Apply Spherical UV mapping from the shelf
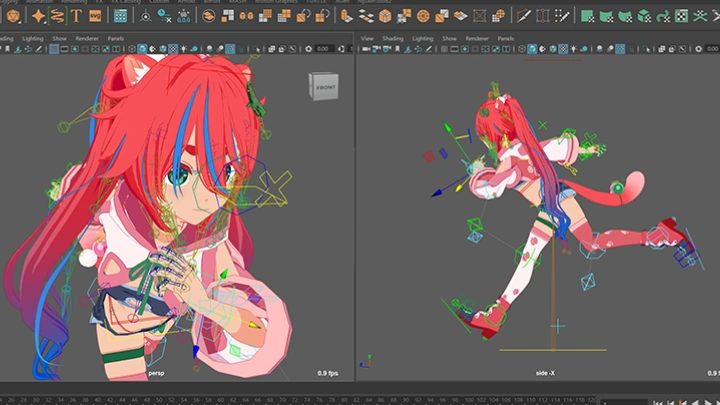Viewport: 720px width, 405px height. click(x=625, y=16)
